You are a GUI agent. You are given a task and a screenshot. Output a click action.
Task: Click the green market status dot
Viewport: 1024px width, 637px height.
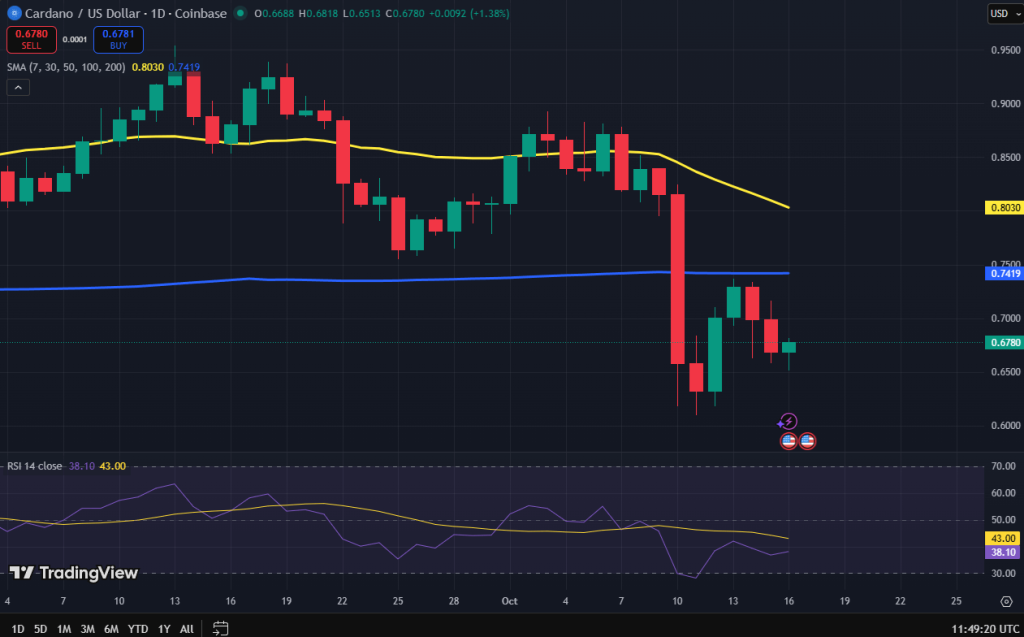tap(240, 13)
